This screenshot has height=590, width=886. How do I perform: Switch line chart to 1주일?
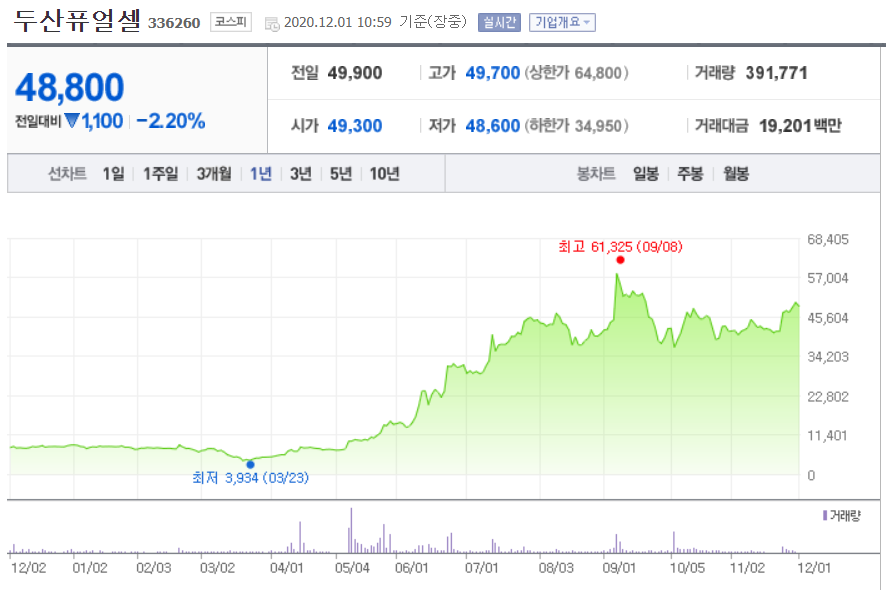coord(160,174)
